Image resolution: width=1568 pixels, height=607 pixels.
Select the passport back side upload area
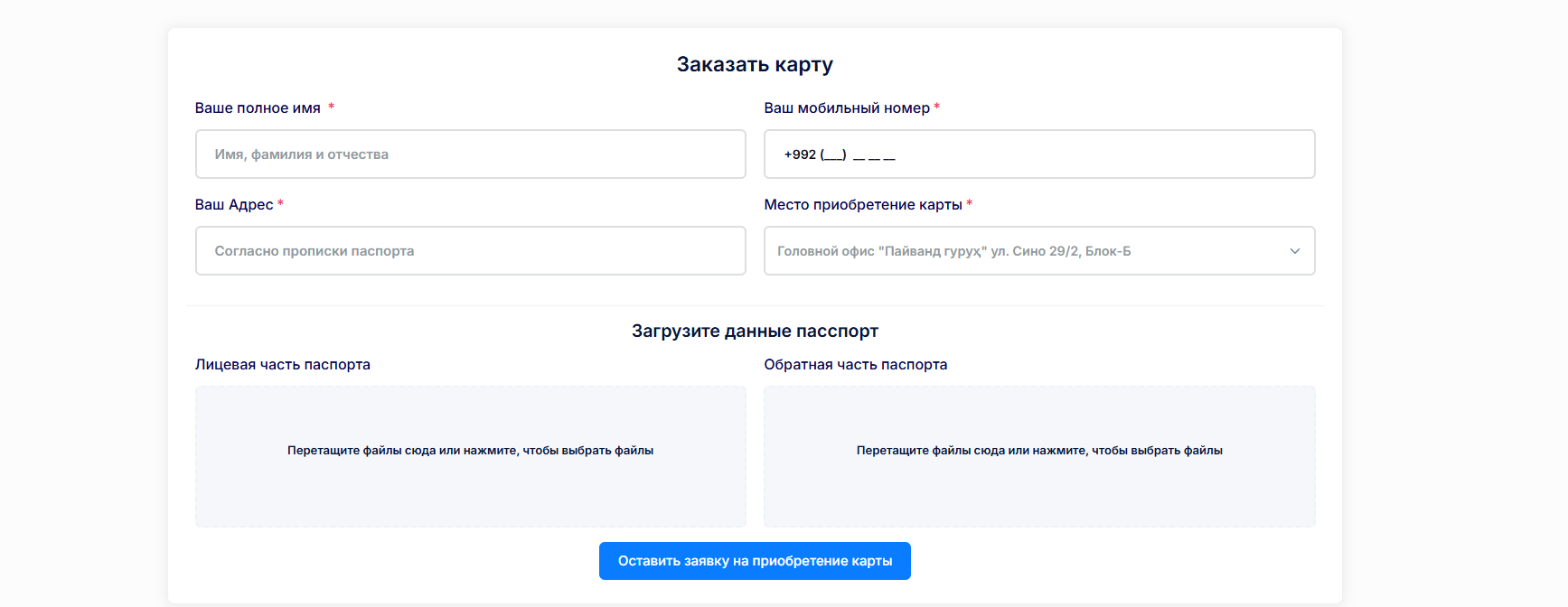point(1039,456)
